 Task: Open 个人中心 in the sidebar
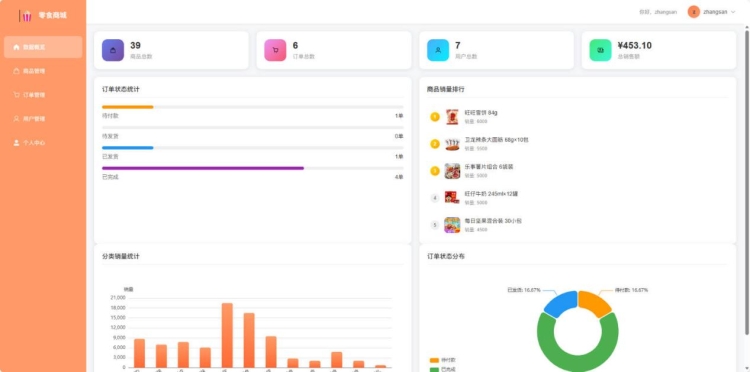click(43, 142)
